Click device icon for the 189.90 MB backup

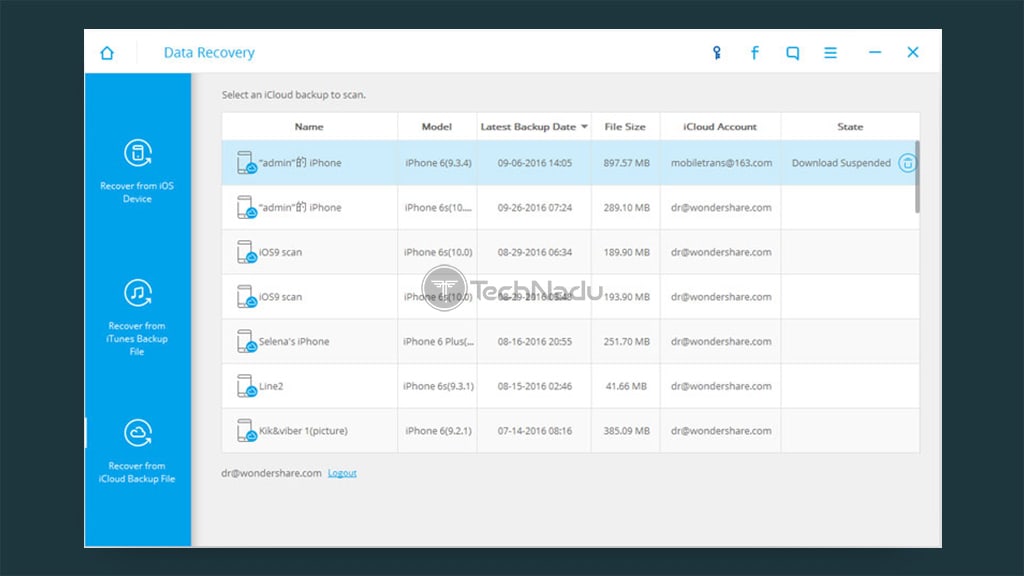tap(246, 252)
